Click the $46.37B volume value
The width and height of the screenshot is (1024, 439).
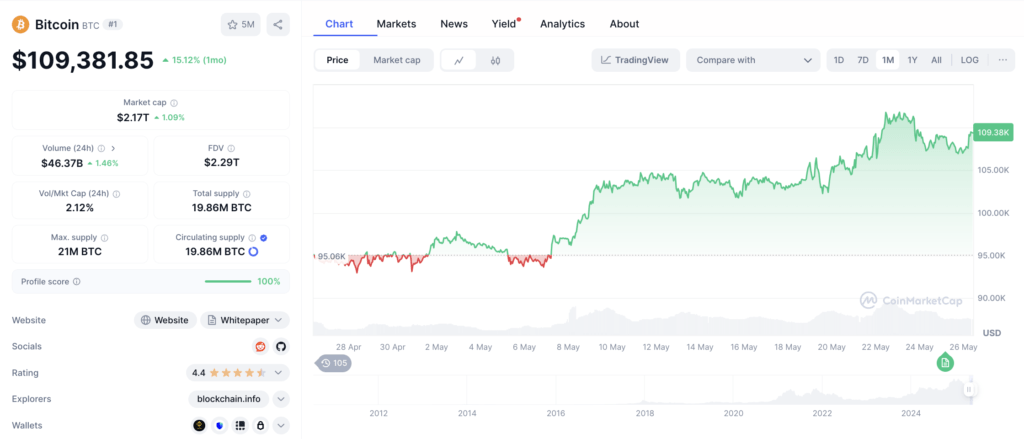pos(62,163)
